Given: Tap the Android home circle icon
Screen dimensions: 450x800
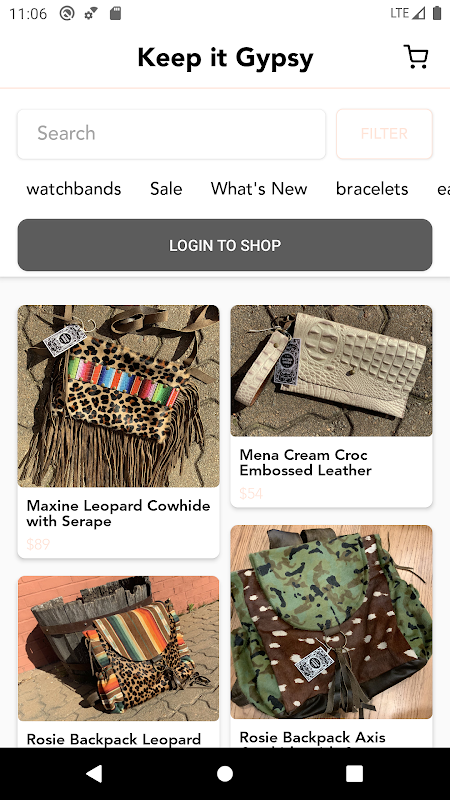Looking at the screenshot, I should tap(224, 773).
